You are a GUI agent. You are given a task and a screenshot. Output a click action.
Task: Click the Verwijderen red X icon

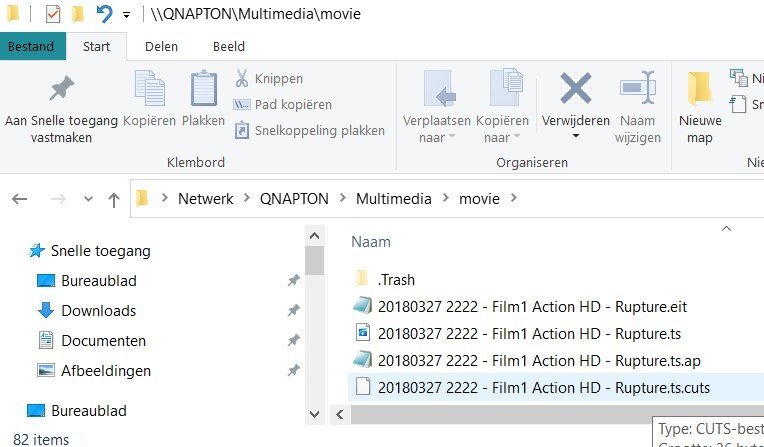pyautogui.click(x=575, y=89)
